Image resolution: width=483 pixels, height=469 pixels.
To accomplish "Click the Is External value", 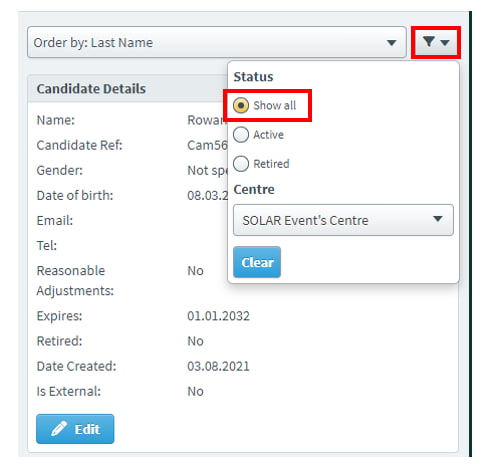I will tap(195, 391).
